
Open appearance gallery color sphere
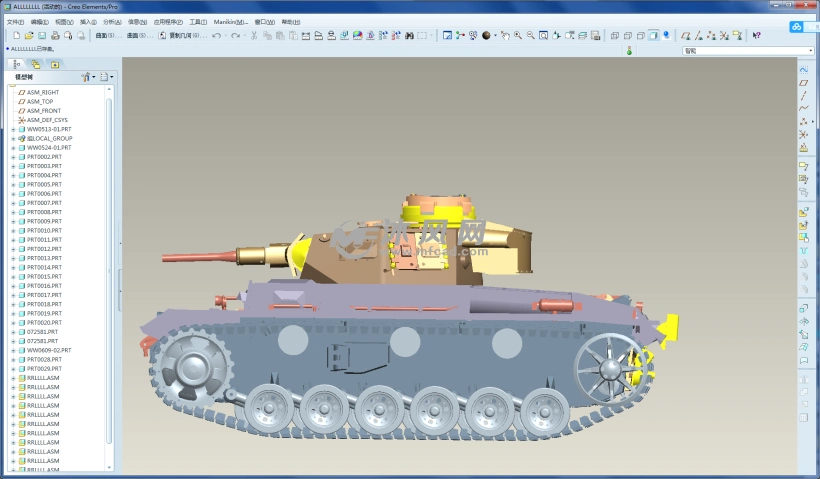tap(486, 35)
